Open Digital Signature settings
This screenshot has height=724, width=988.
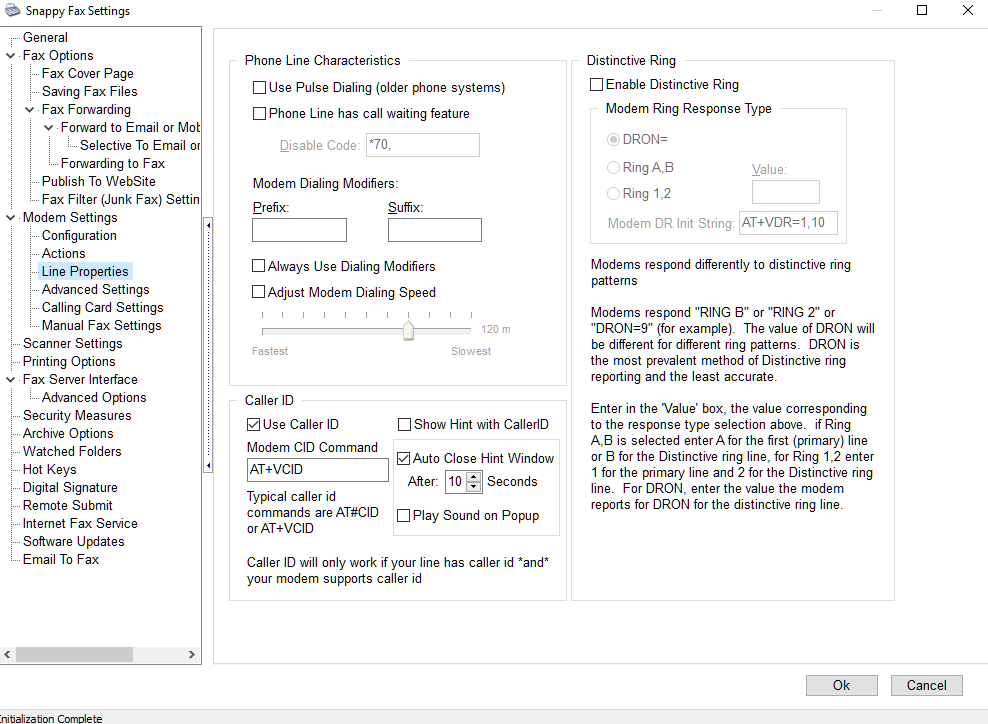click(70, 488)
